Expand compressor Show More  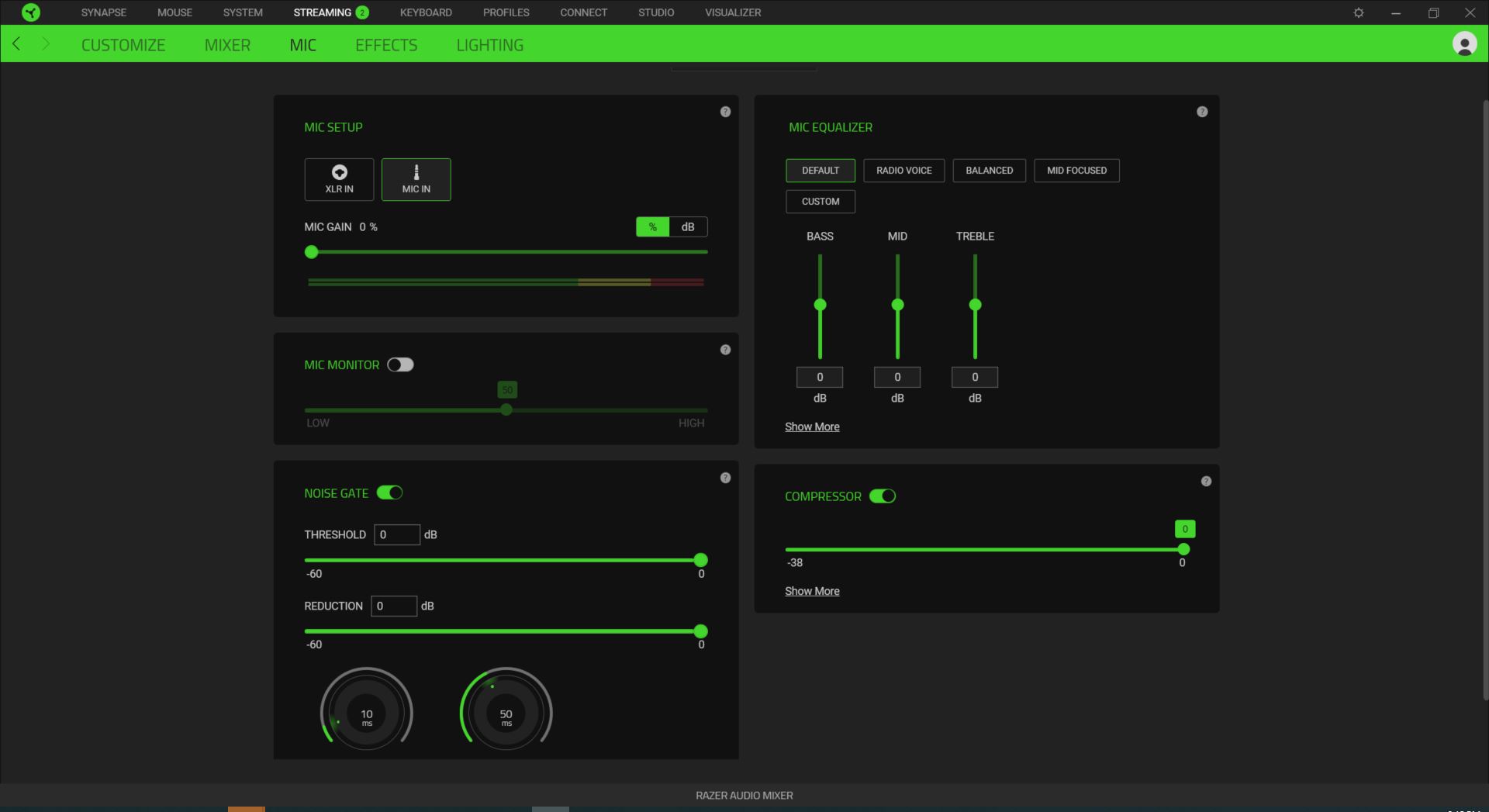[812, 591]
